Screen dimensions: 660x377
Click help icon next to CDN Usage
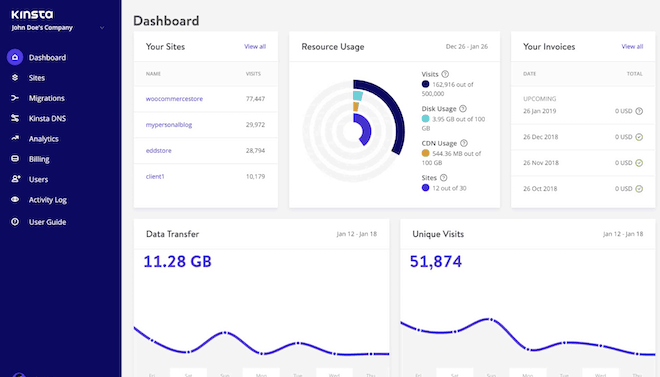(464, 143)
